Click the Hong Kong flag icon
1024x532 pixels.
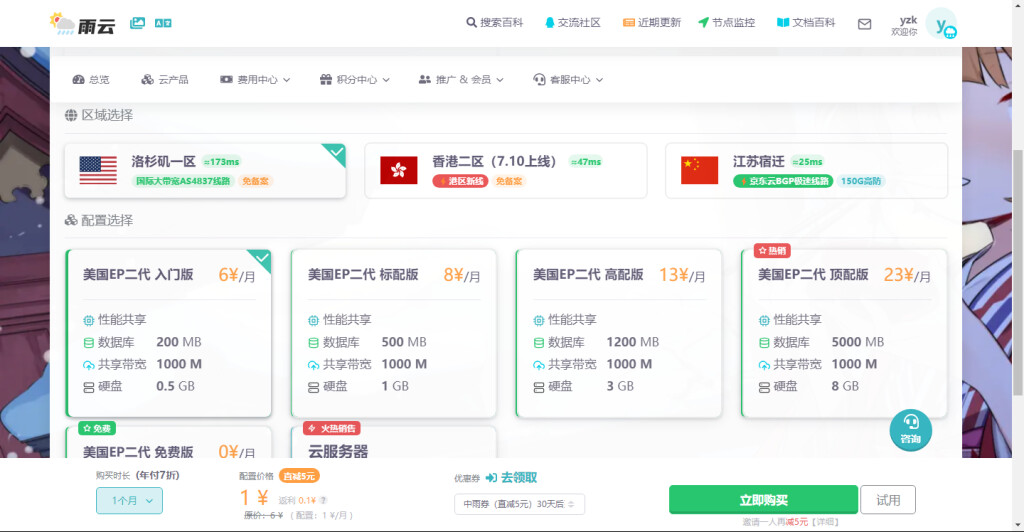click(x=398, y=170)
